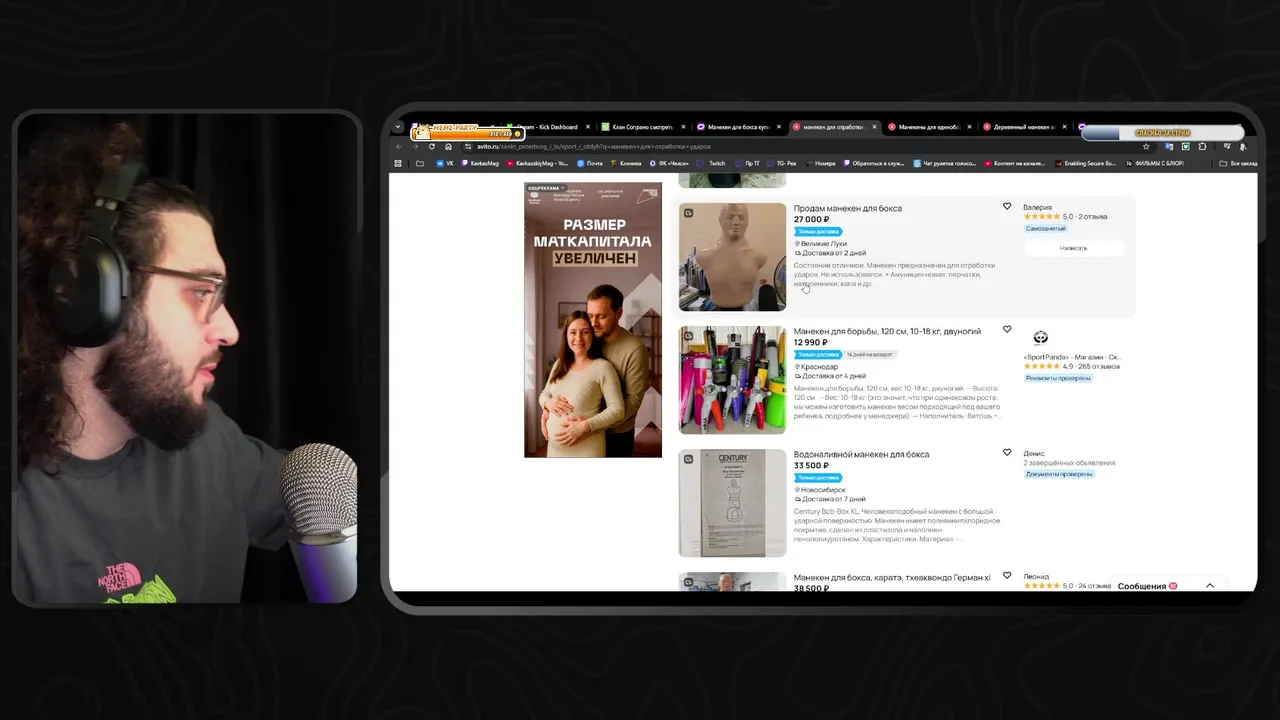The height and width of the screenshot is (720, 1280).
Task: Open the 'Обратиться в служ...' bookmark
Action: tap(874, 163)
